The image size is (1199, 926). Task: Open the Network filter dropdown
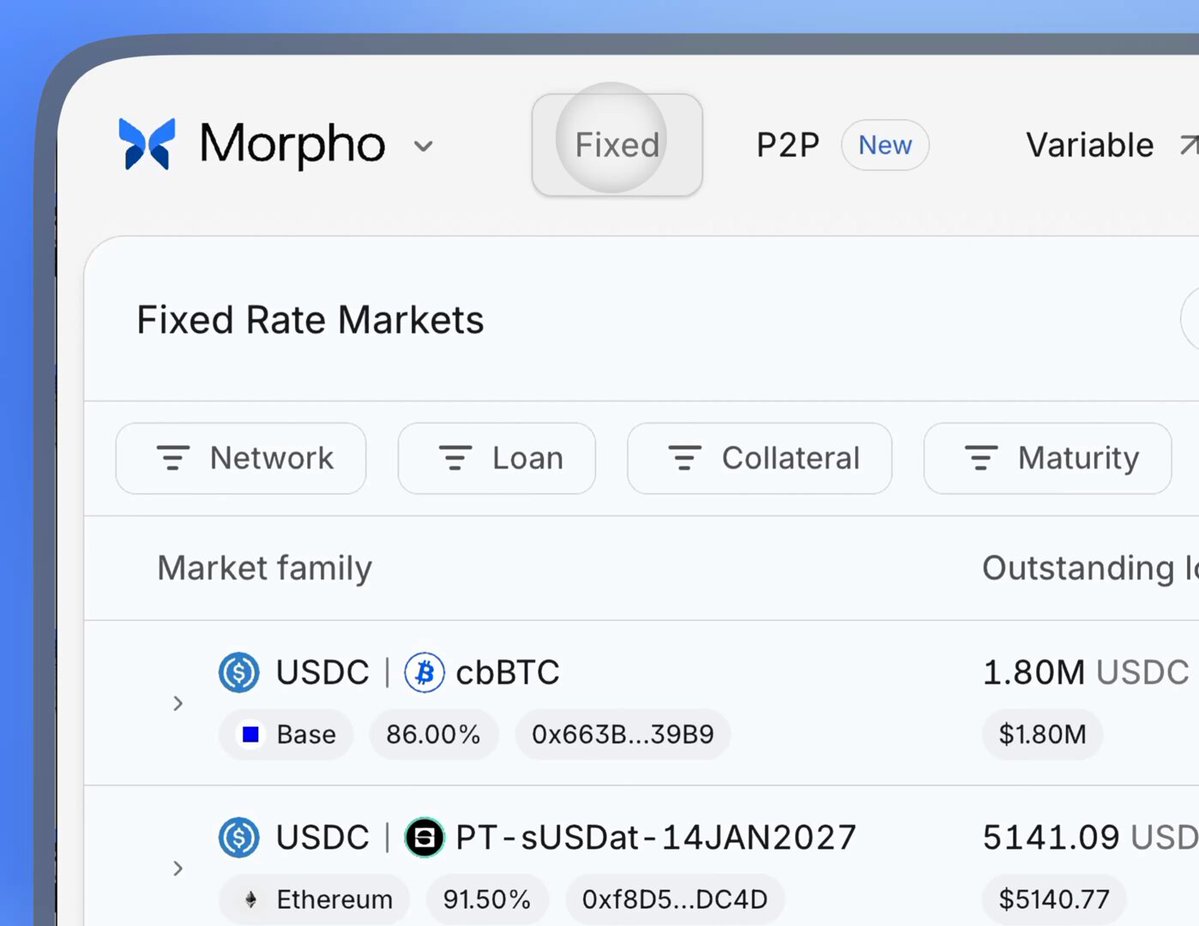point(241,458)
